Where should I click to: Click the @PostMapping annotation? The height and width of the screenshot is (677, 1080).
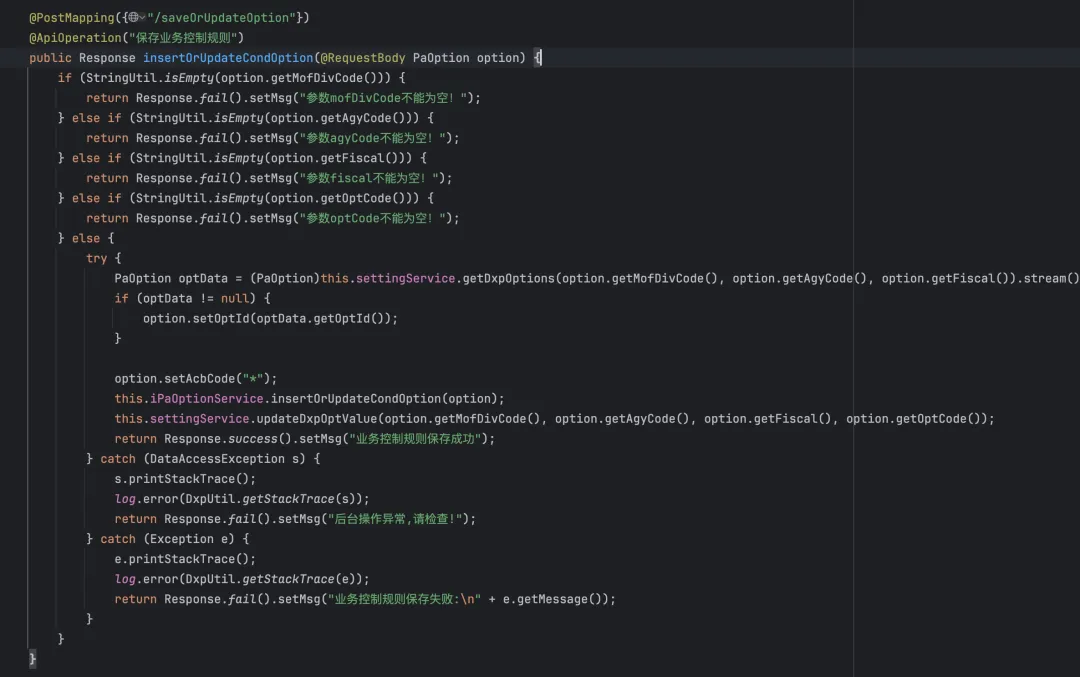(x=68, y=18)
